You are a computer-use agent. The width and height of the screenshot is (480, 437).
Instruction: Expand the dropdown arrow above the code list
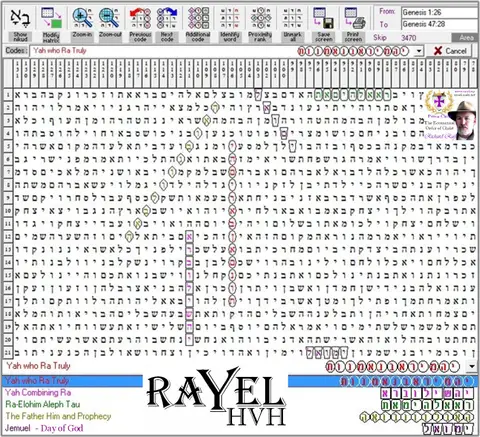(x=472, y=366)
